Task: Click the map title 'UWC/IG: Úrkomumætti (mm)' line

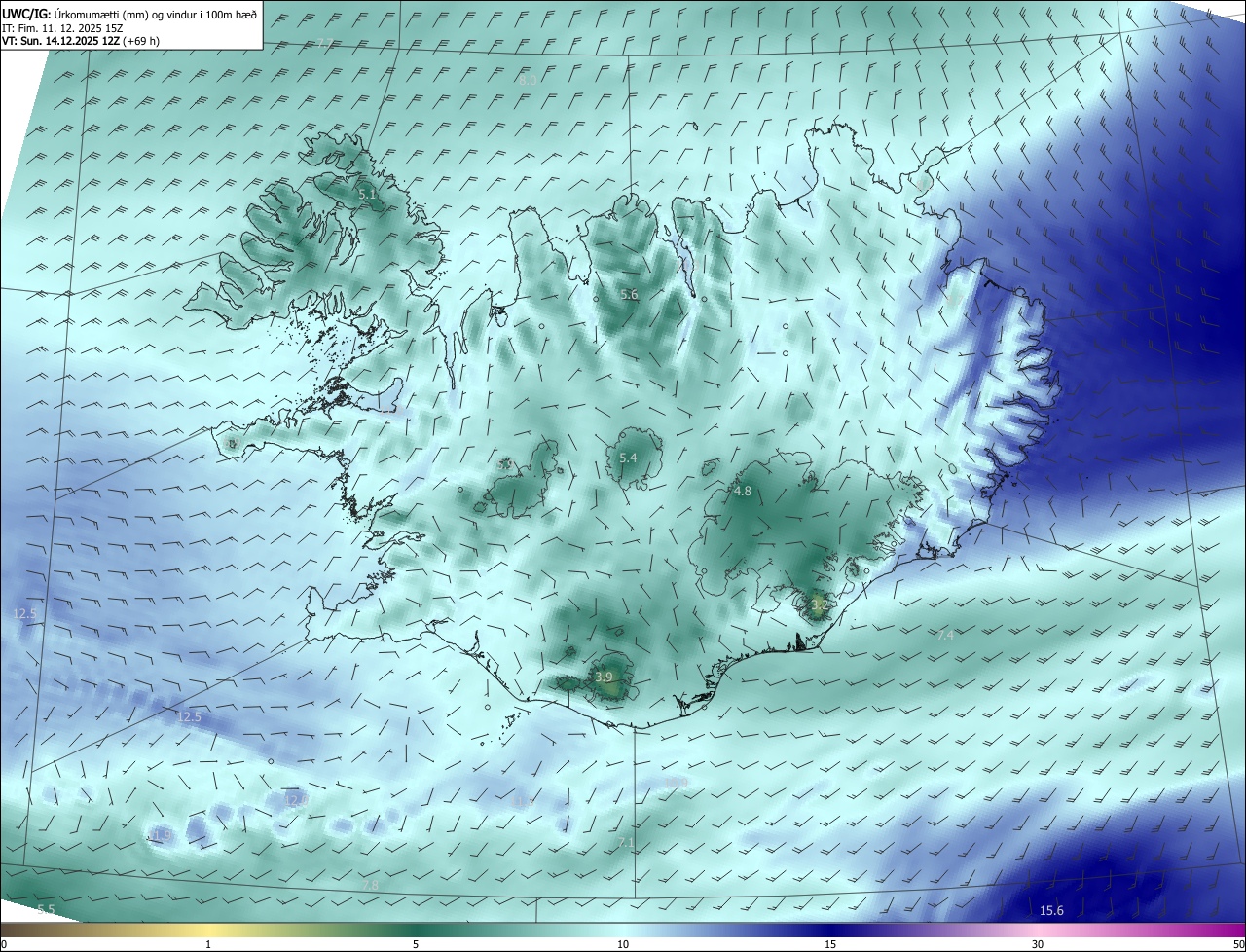Action: [129, 14]
